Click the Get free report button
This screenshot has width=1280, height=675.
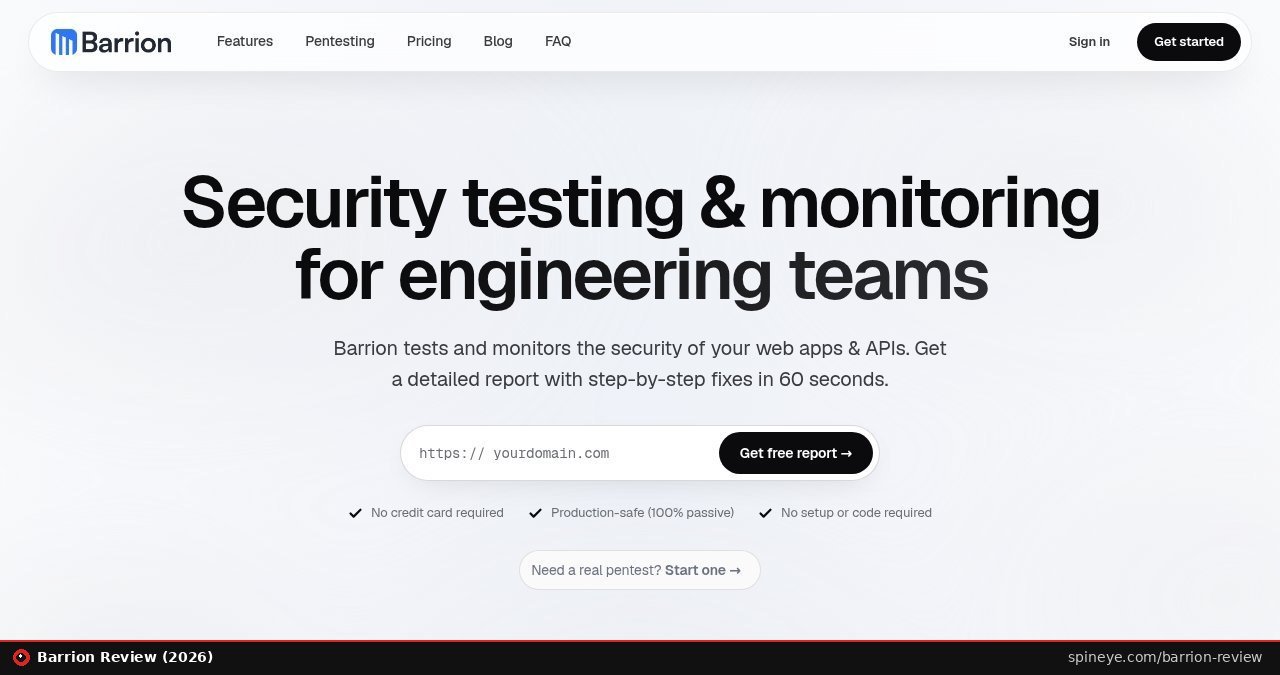point(796,453)
